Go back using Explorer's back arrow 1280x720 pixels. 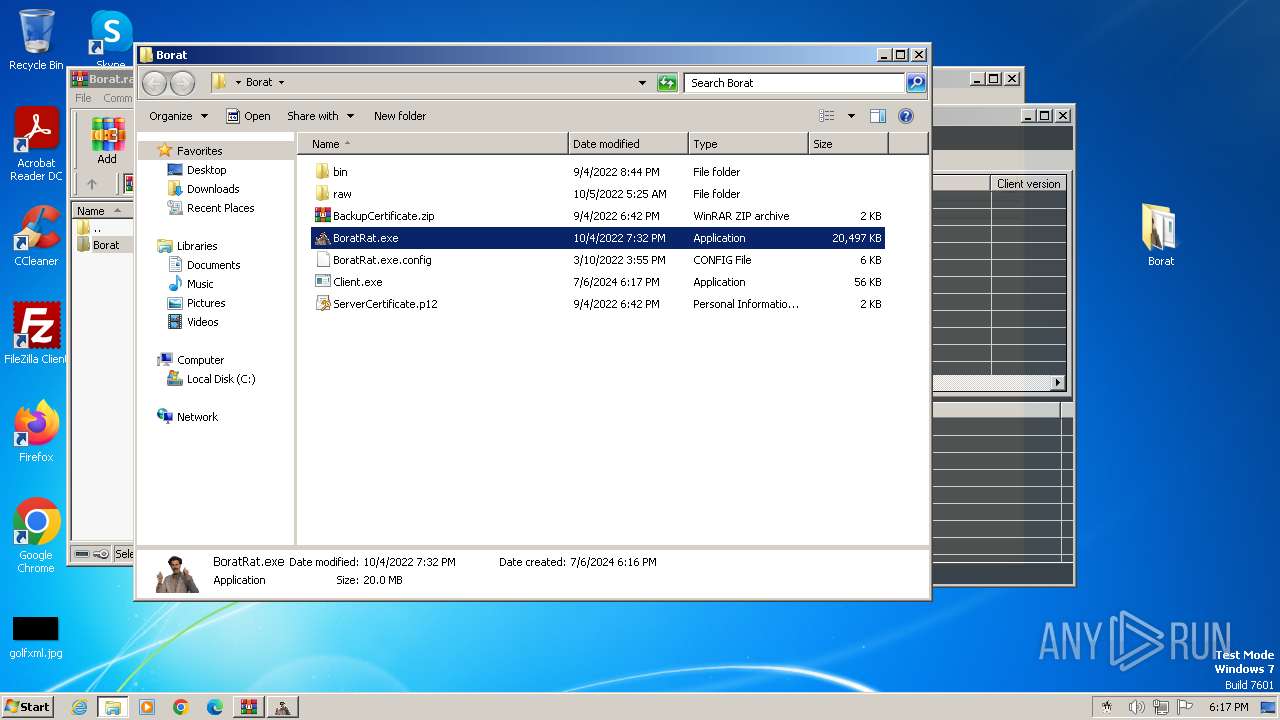click(154, 83)
